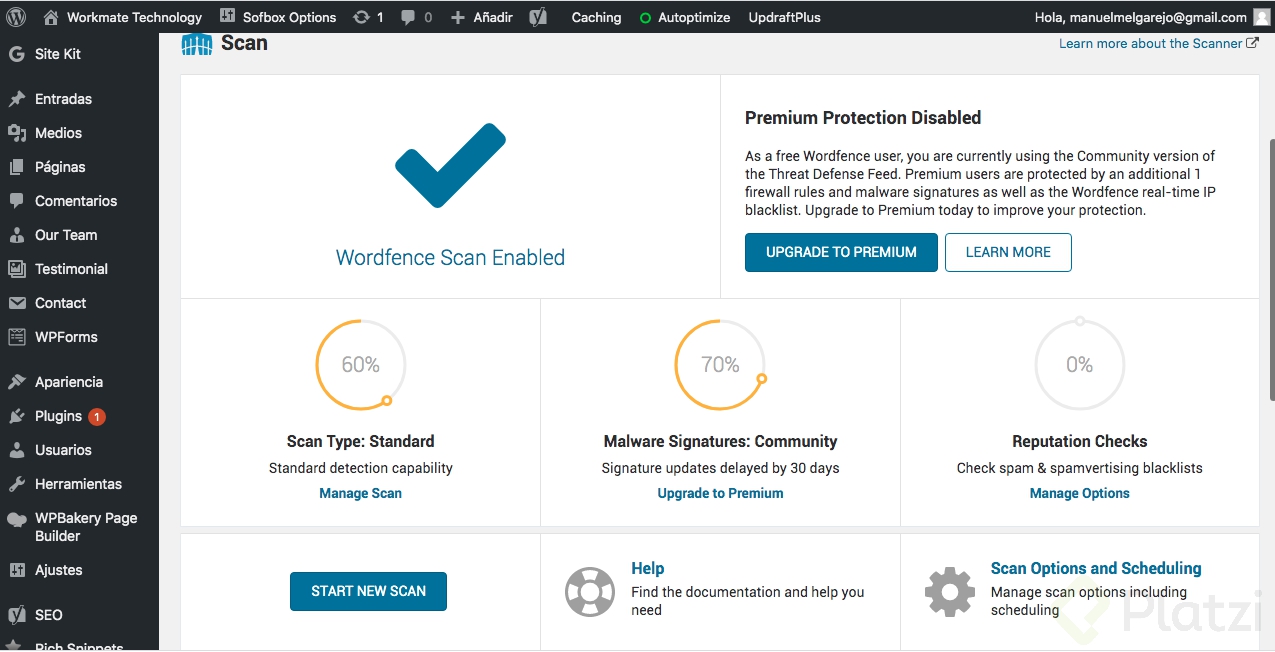The width and height of the screenshot is (1275, 652).
Task: Click the gear icon for Scan Options
Action: click(949, 591)
